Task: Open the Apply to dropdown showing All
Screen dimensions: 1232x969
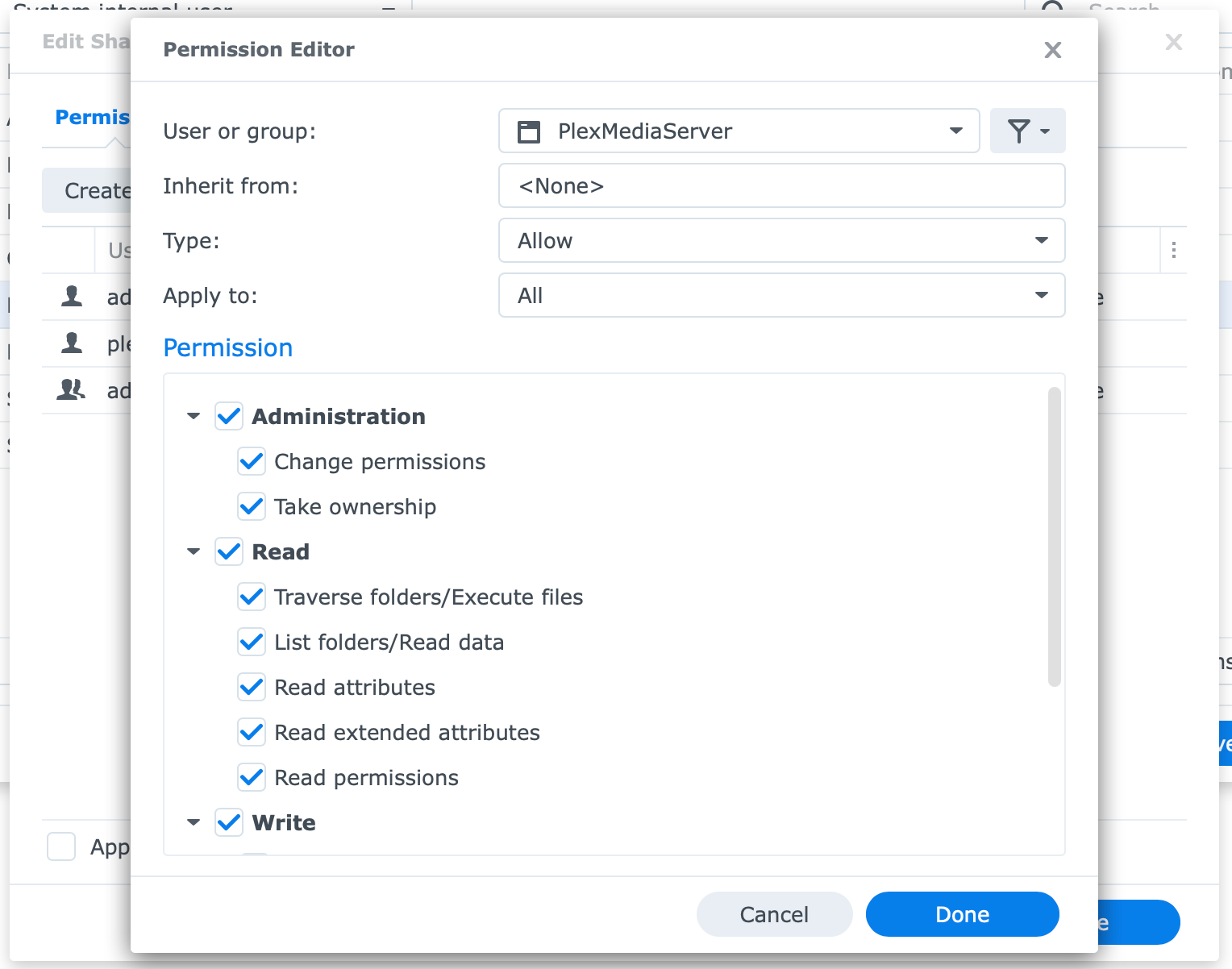Action: coord(782,295)
